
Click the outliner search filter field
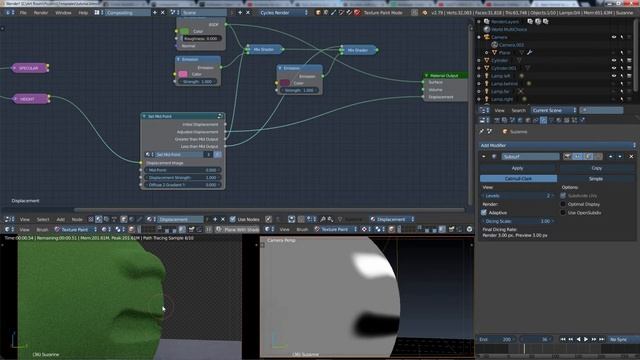pos(601,110)
